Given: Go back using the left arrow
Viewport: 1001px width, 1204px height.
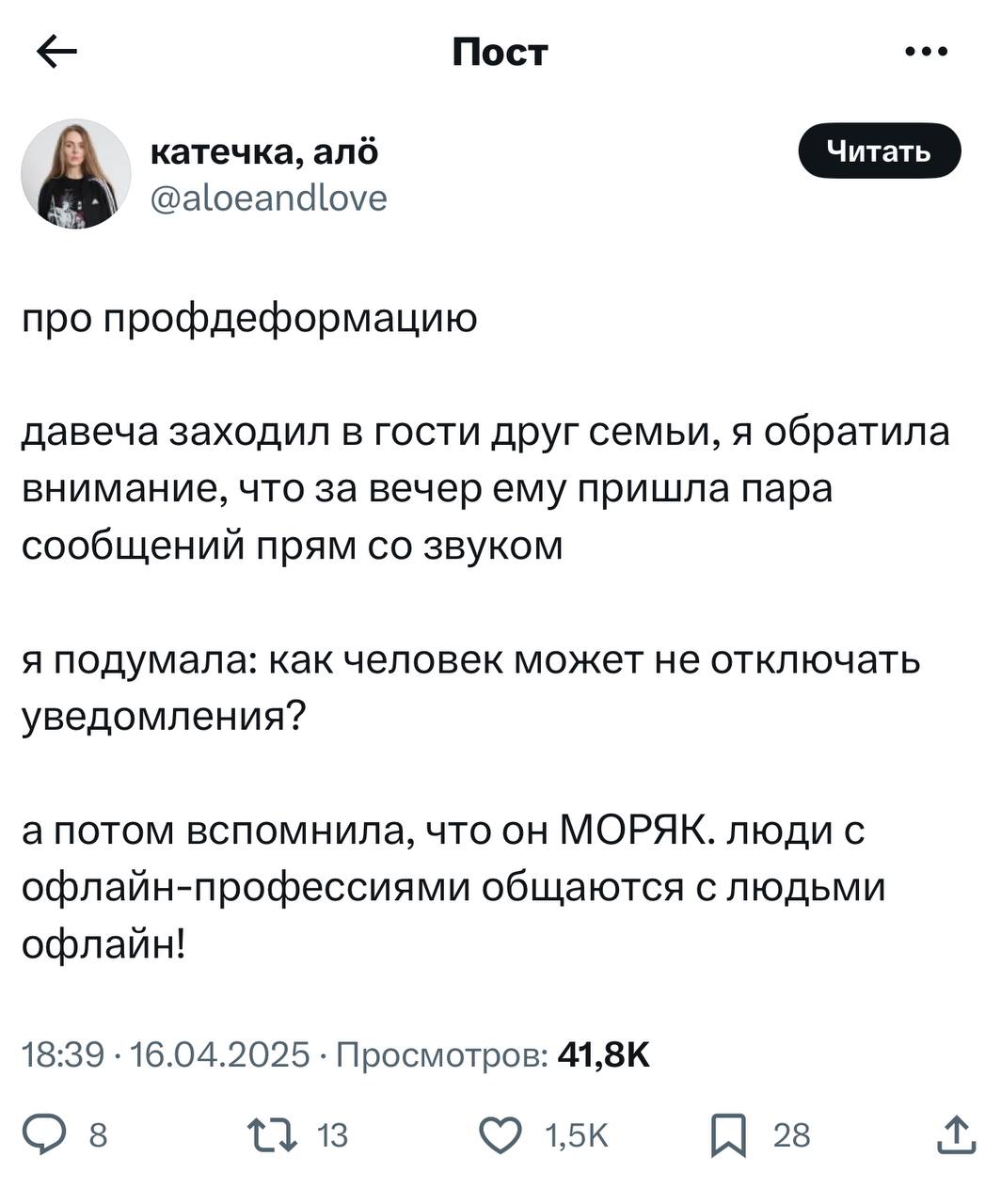Looking at the screenshot, I should click(56, 53).
